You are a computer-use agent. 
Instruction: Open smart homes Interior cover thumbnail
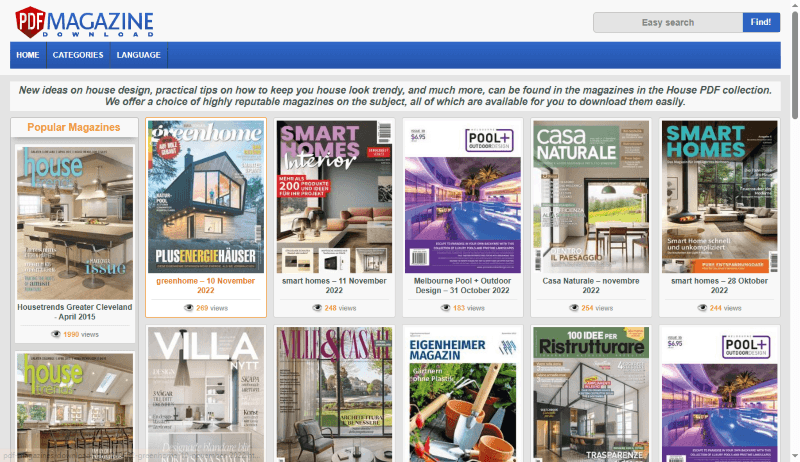334,197
